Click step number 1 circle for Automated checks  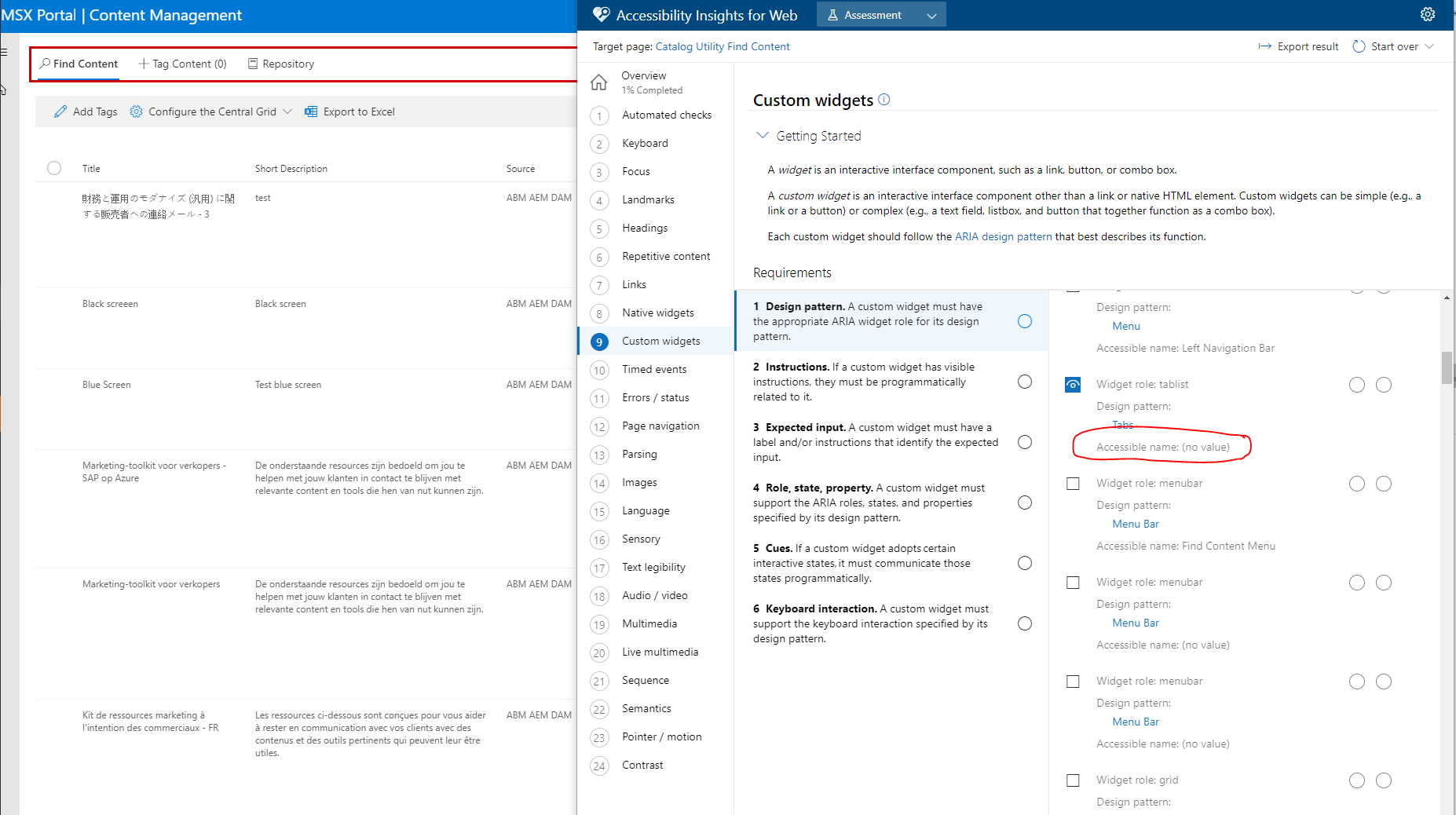click(x=599, y=115)
